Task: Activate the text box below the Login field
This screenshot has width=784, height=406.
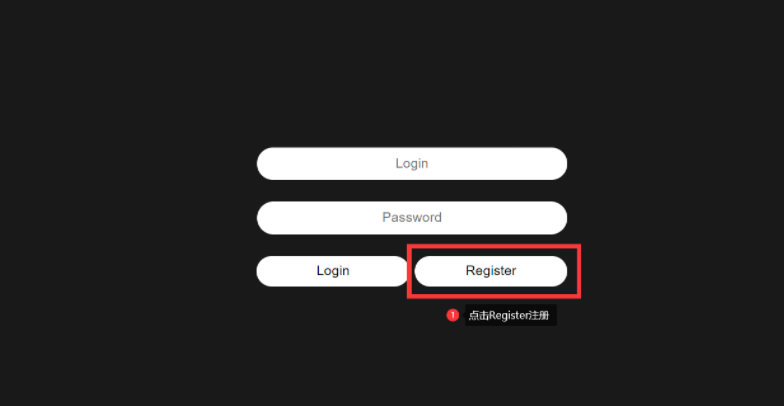Action: click(412, 218)
